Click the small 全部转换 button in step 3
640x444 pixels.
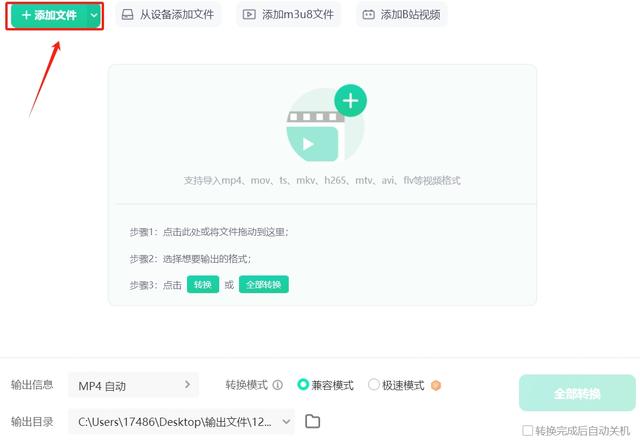(264, 284)
